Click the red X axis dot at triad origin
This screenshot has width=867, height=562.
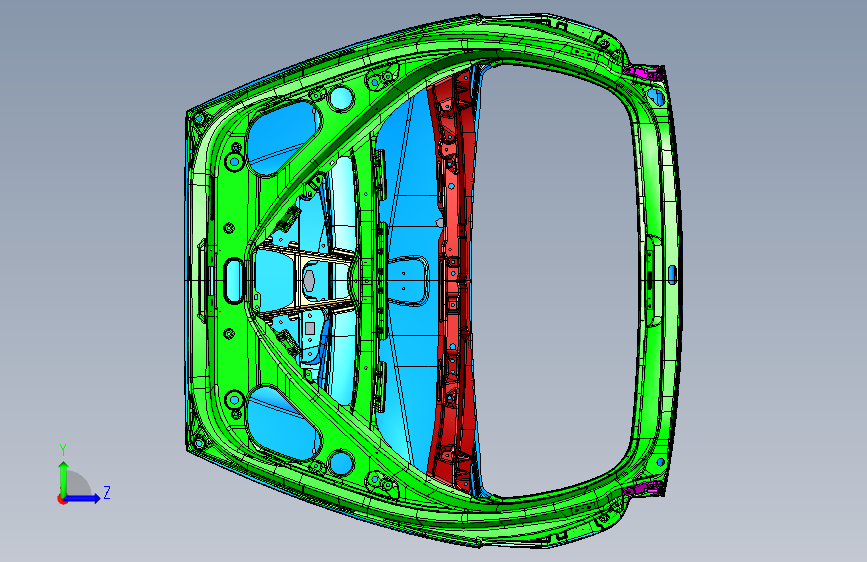(x=61, y=499)
